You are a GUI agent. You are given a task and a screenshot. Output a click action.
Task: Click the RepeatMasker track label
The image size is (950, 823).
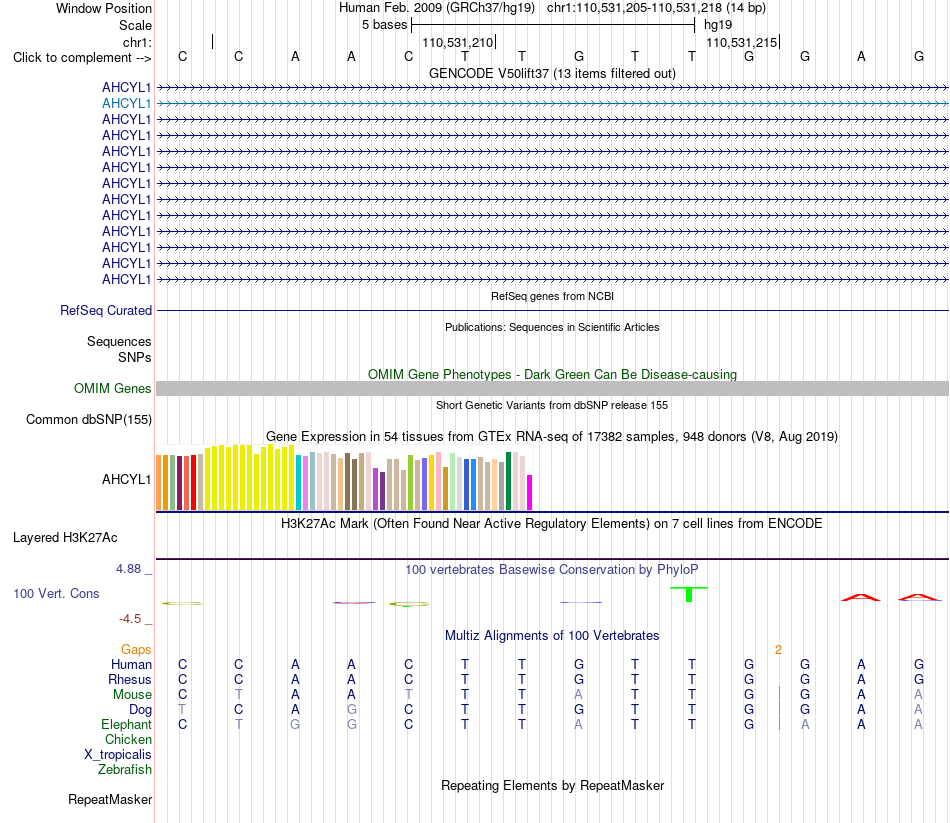[x=110, y=800]
